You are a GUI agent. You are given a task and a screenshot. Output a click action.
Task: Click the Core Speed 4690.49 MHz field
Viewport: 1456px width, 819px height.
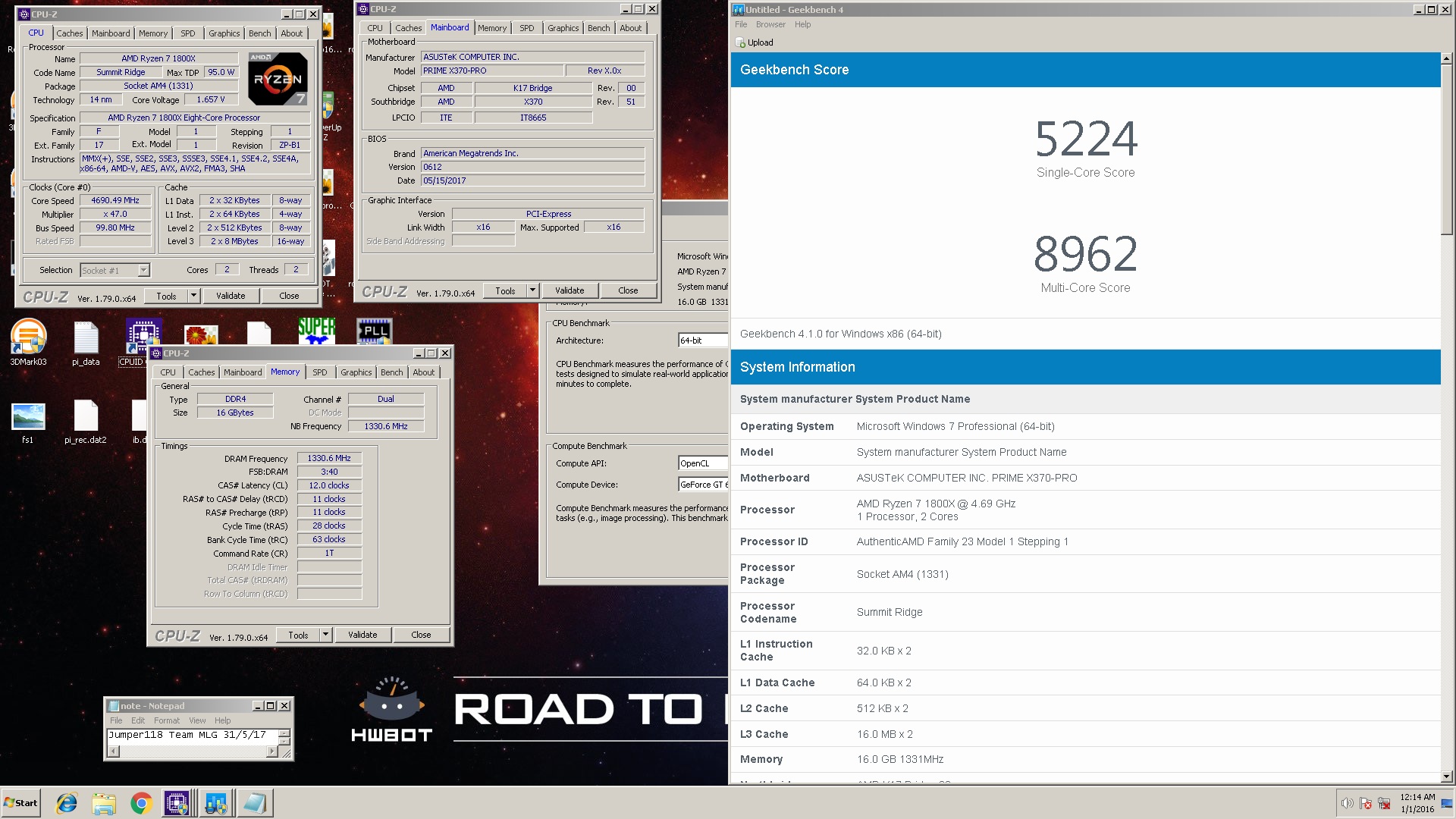pyautogui.click(x=115, y=200)
